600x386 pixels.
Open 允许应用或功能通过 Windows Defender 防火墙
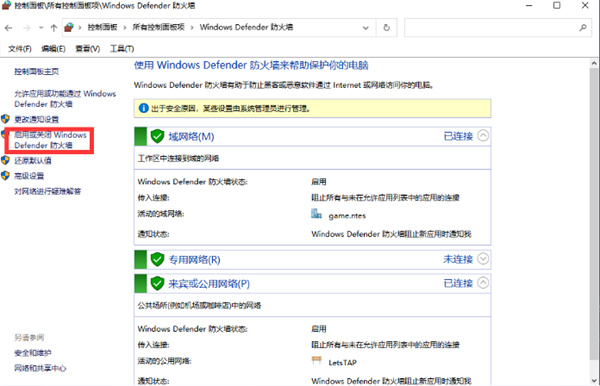click(65, 99)
